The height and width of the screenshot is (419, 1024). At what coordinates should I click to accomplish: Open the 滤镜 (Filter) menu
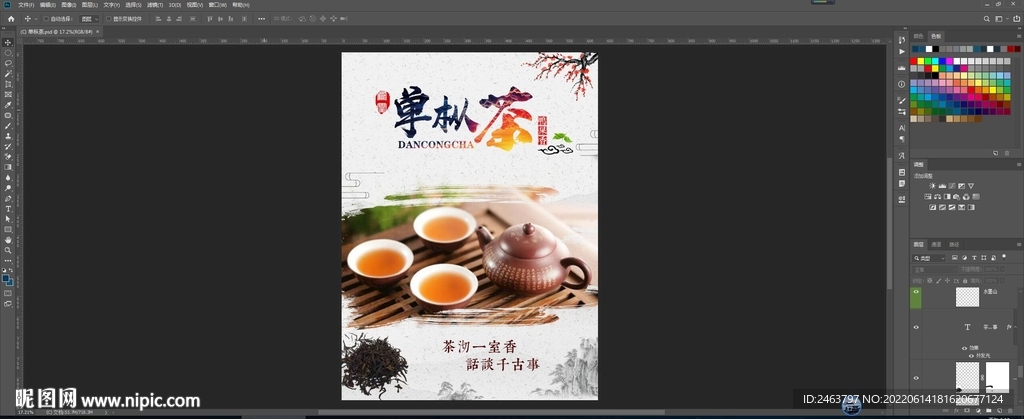155,5
